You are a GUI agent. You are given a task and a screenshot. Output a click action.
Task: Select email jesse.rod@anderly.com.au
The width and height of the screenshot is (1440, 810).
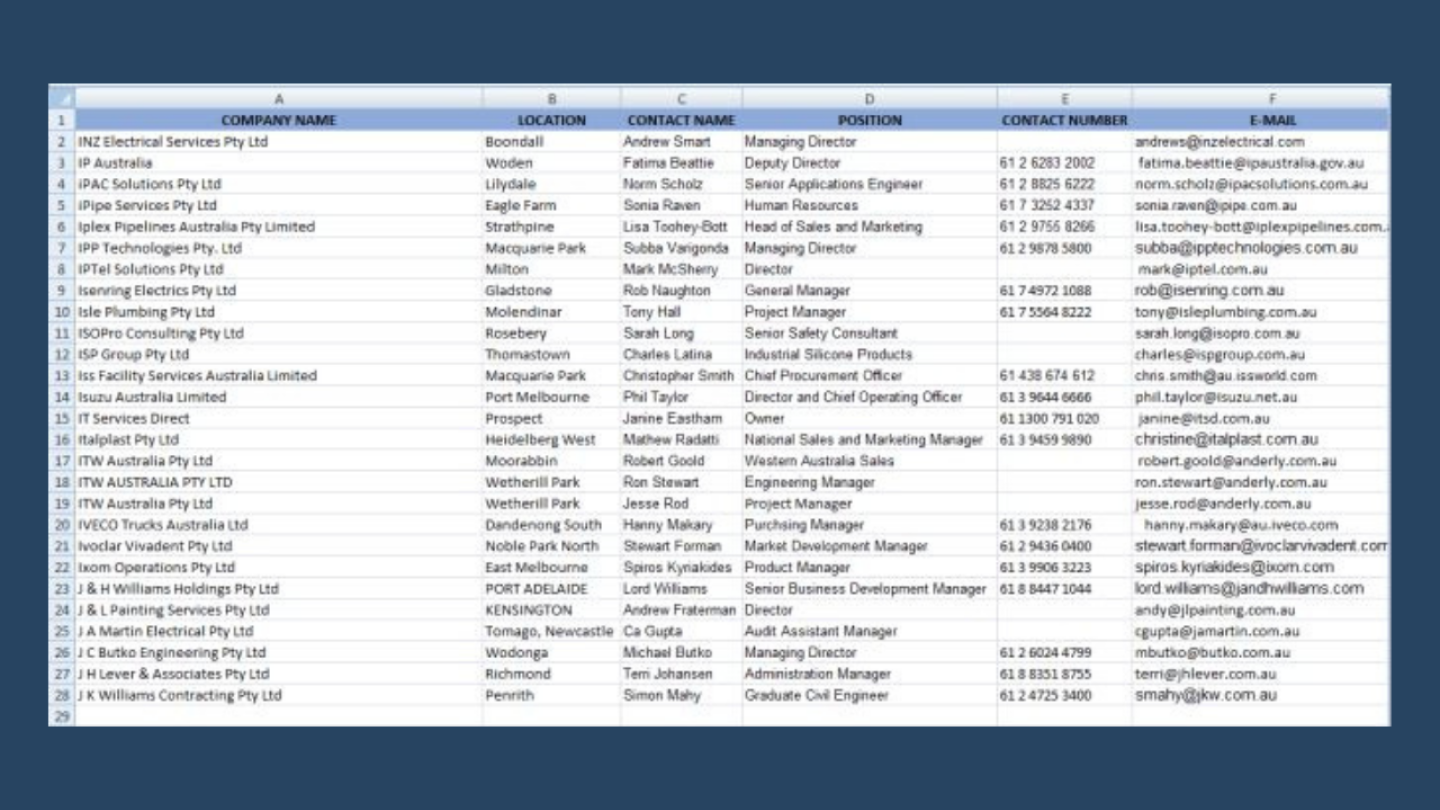1260,504
